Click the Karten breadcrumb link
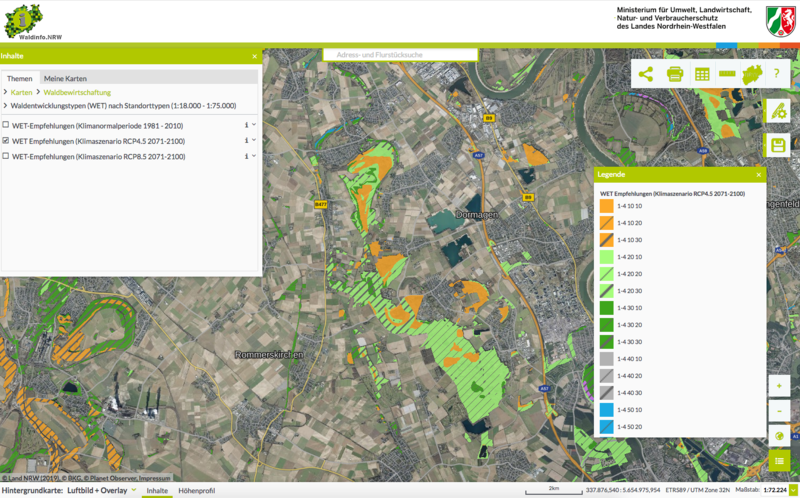 [21, 92]
